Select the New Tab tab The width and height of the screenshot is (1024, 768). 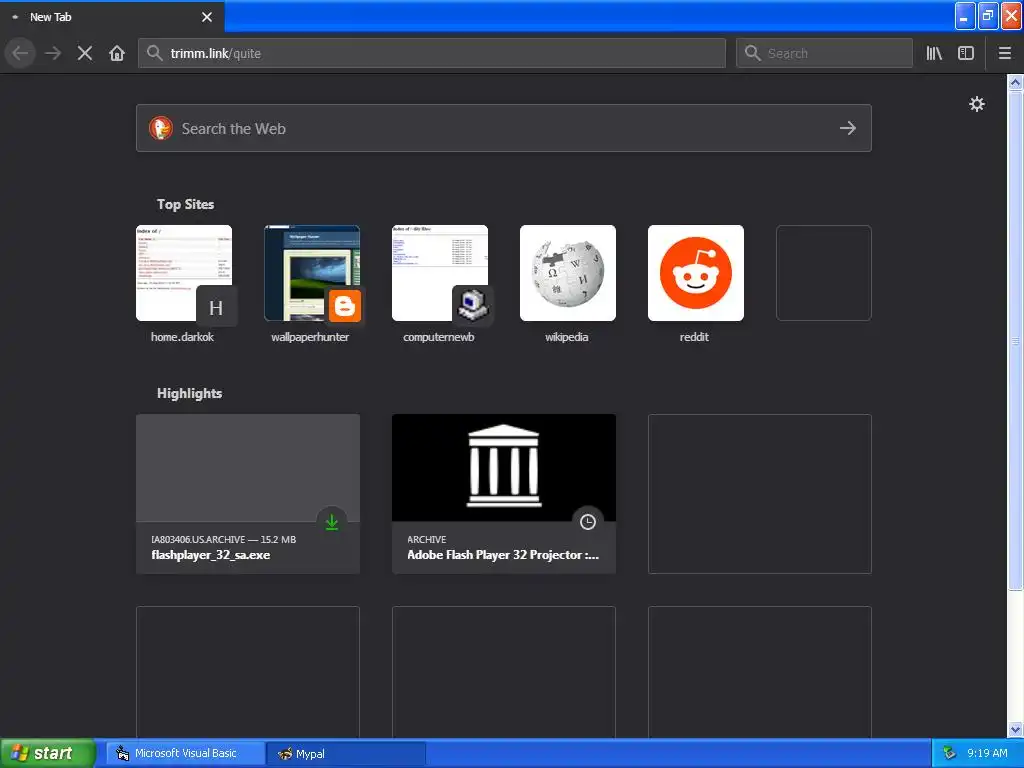112,17
